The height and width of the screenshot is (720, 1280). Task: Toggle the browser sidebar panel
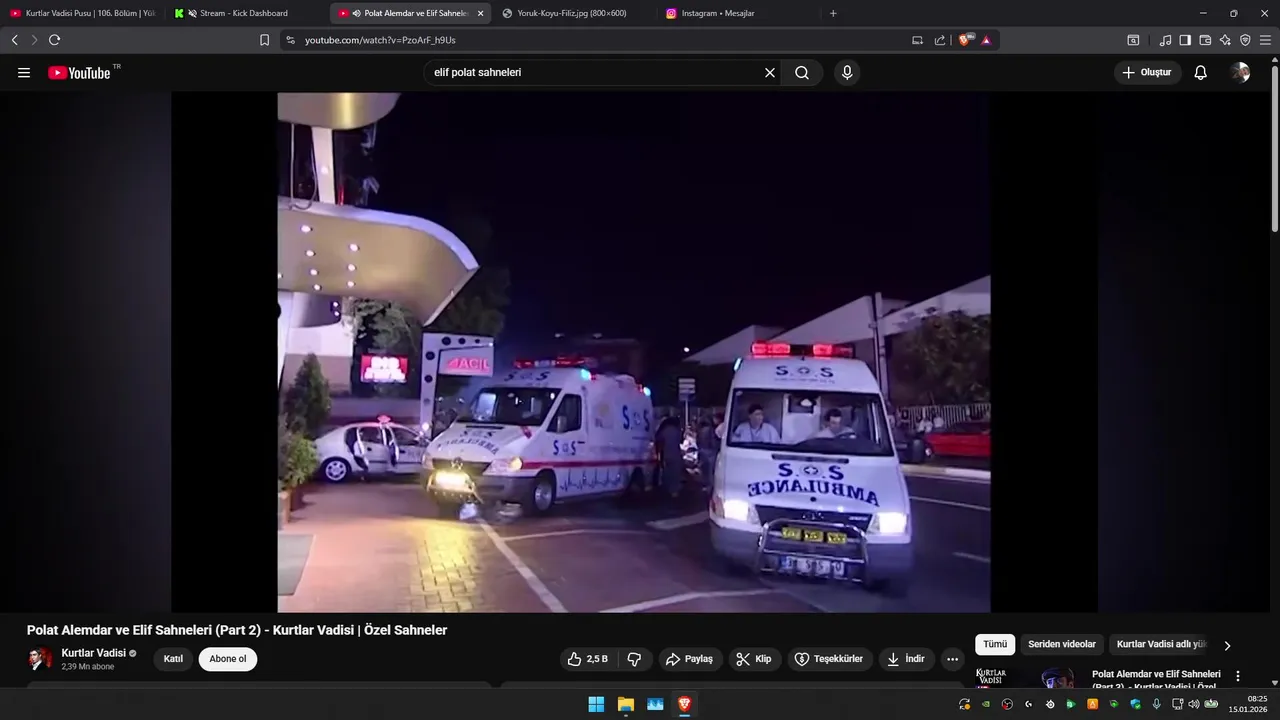click(x=1185, y=40)
